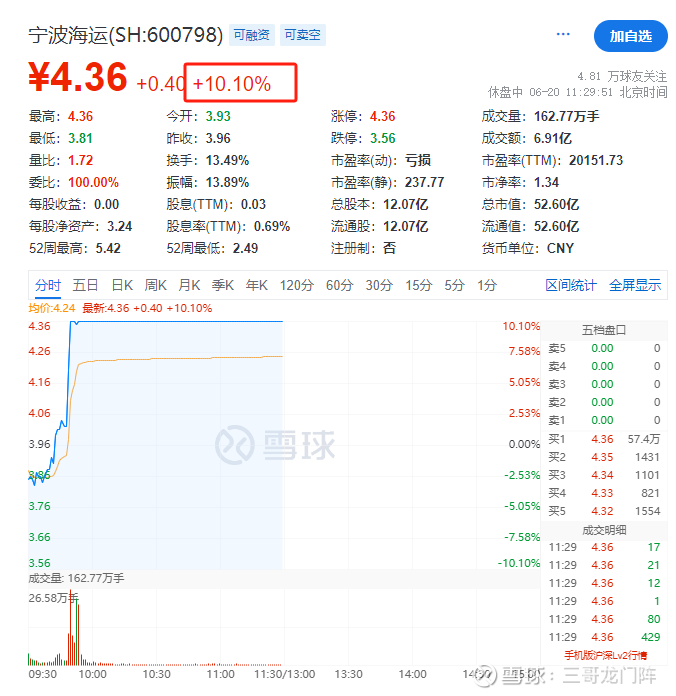Click the current price ¥4.36
This screenshot has width=676, height=696.
(78, 77)
